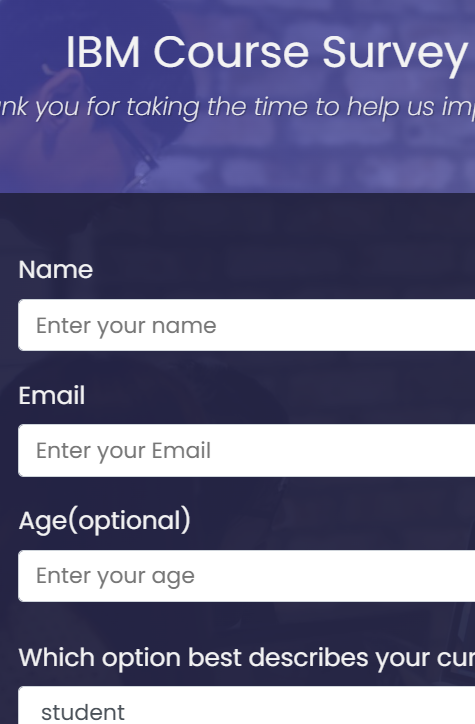Click the Name input field
This screenshot has height=724, width=475.
pos(247,325)
